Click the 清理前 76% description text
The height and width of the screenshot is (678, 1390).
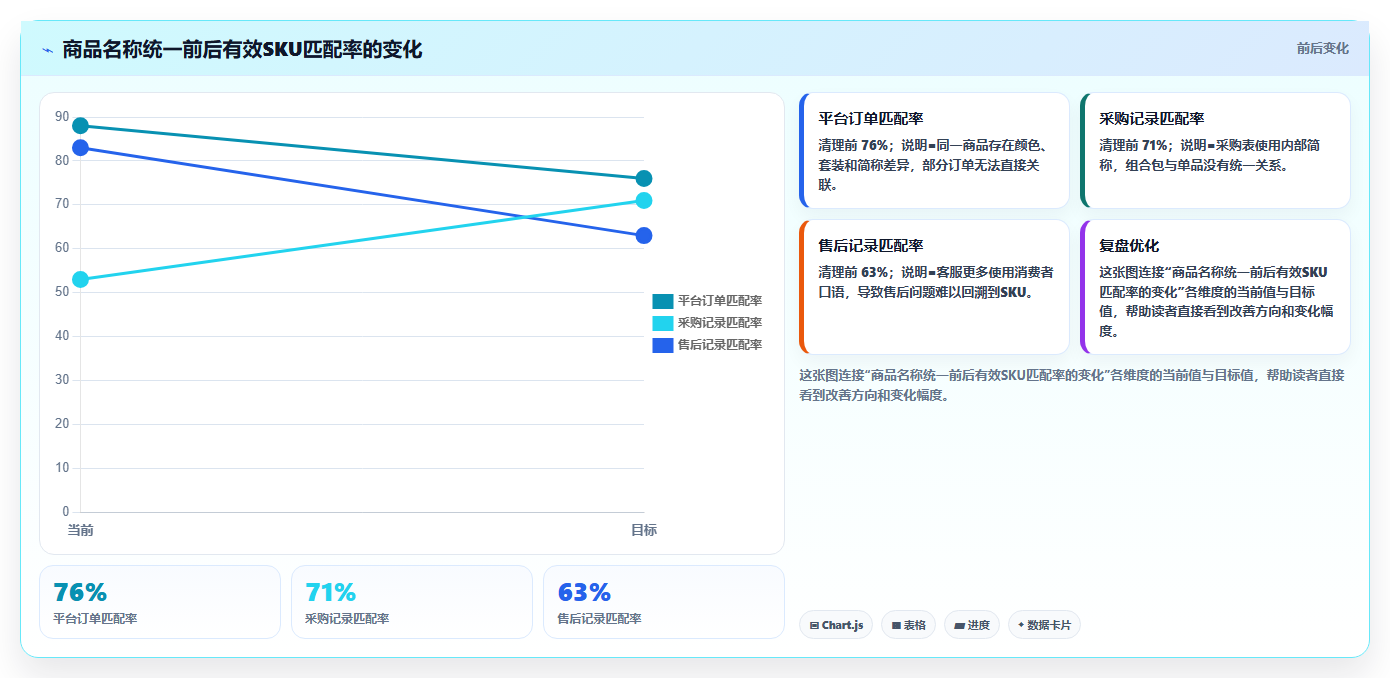click(x=934, y=165)
